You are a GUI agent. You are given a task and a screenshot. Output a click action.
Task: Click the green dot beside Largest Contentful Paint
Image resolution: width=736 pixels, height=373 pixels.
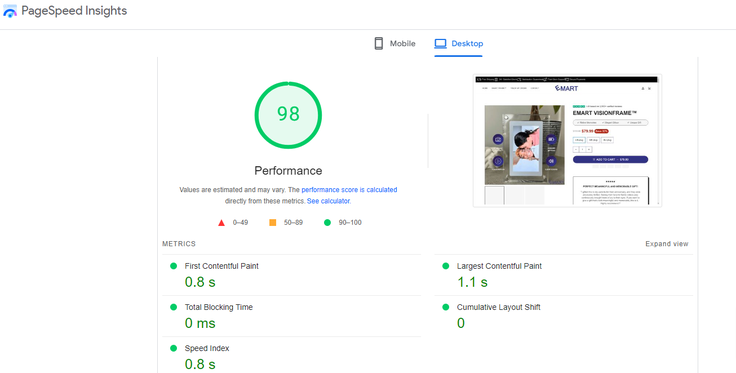pos(446,266)
